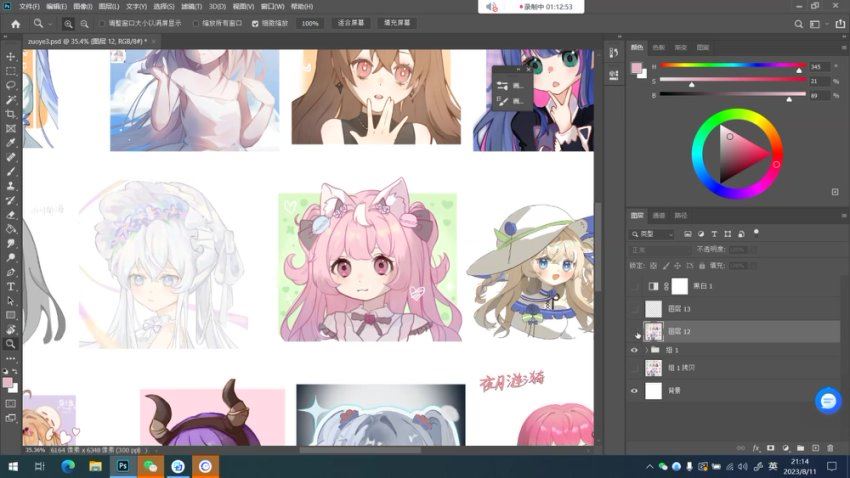Click the 100% zoom button

(310, 24)
